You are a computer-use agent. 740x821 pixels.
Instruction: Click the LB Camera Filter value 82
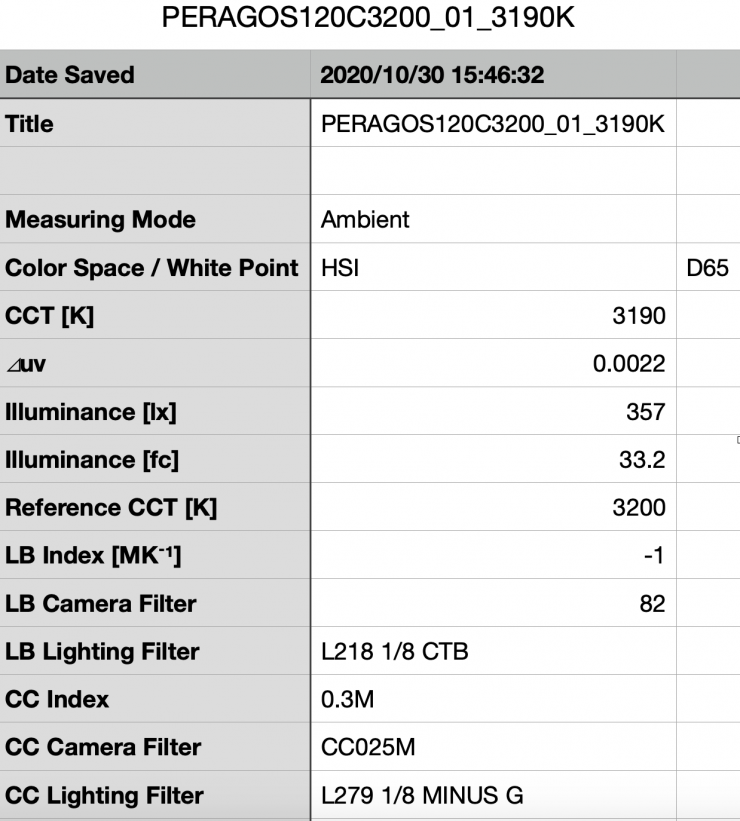coord(493,603)
